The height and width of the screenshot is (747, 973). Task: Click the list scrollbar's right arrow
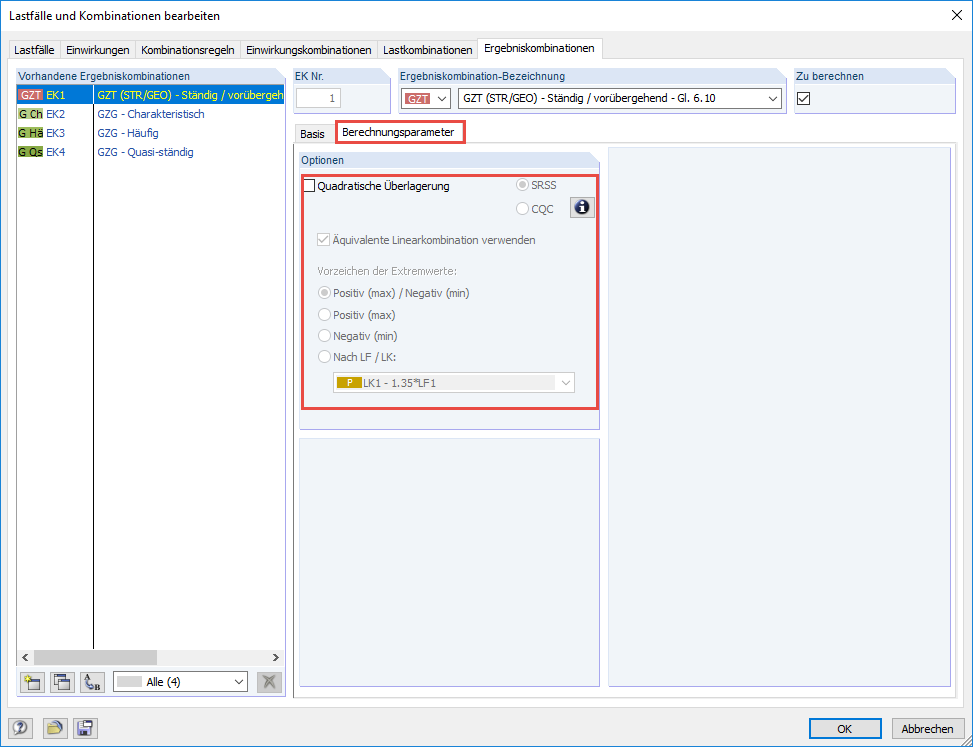[276, 658]
